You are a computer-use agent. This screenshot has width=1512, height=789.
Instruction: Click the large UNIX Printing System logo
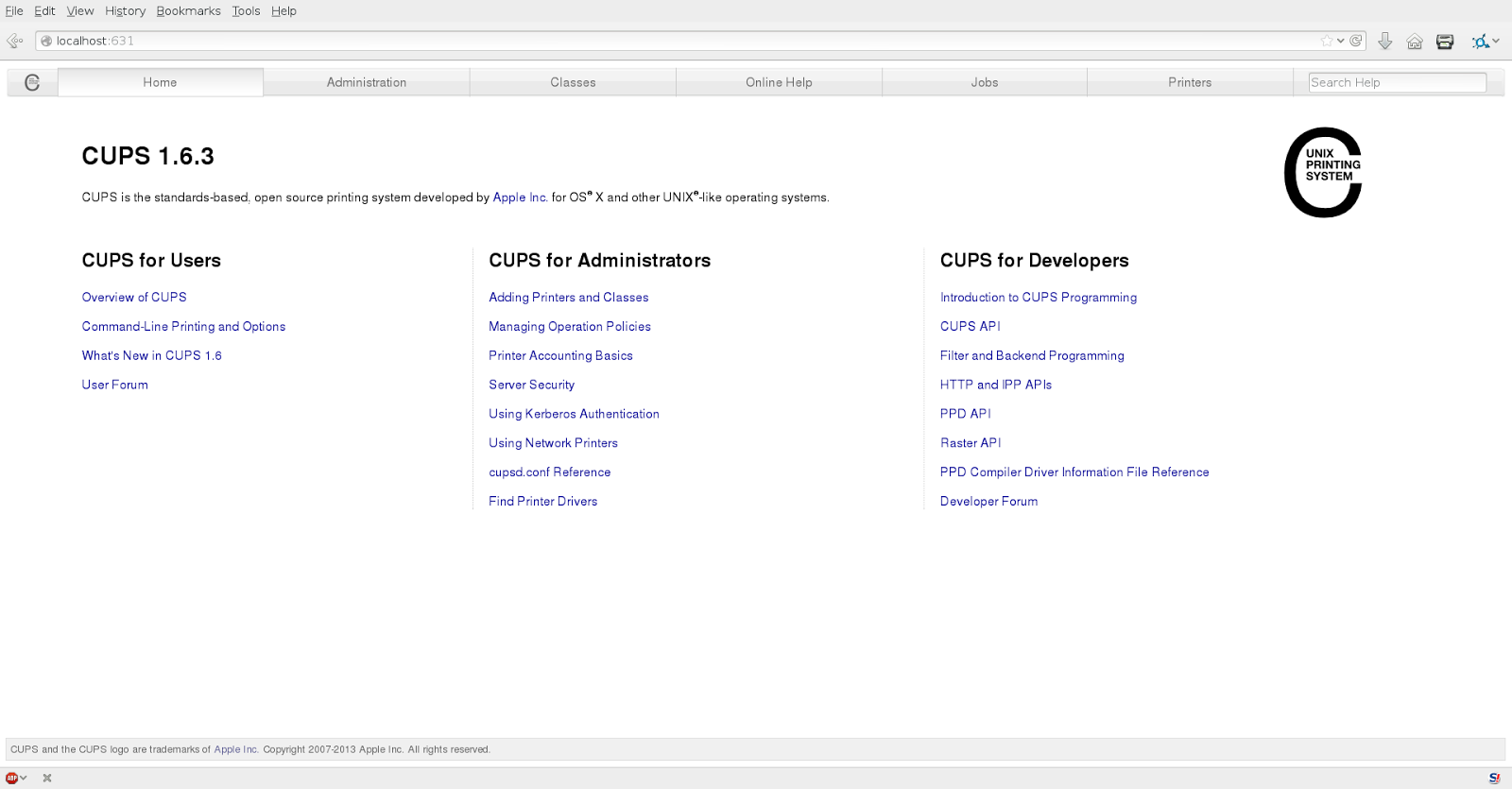click(x=1323, y=172)
